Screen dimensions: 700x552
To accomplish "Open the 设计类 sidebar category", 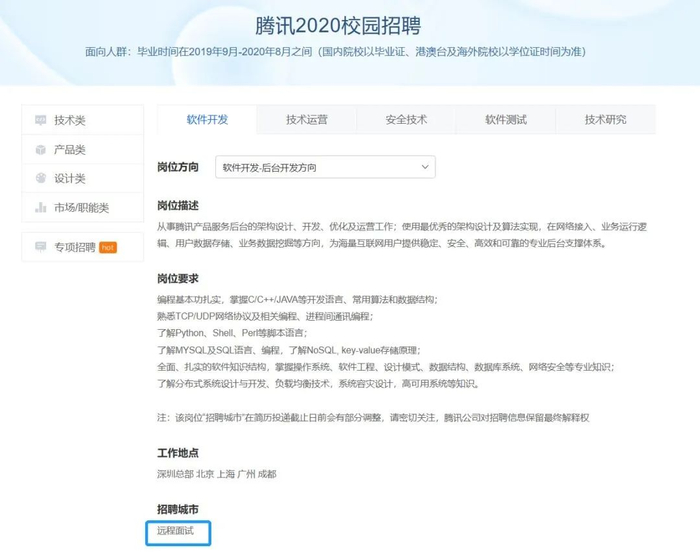I will tap(83, 179).
